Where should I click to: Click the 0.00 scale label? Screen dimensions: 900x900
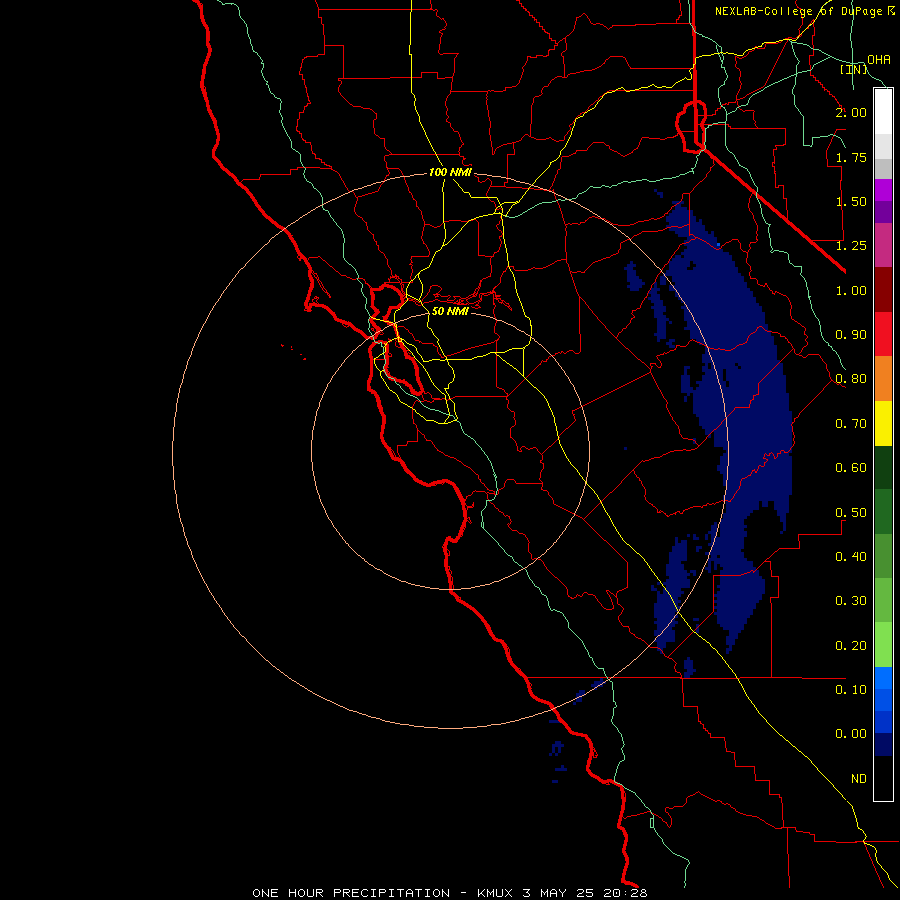tap(851, 734)
